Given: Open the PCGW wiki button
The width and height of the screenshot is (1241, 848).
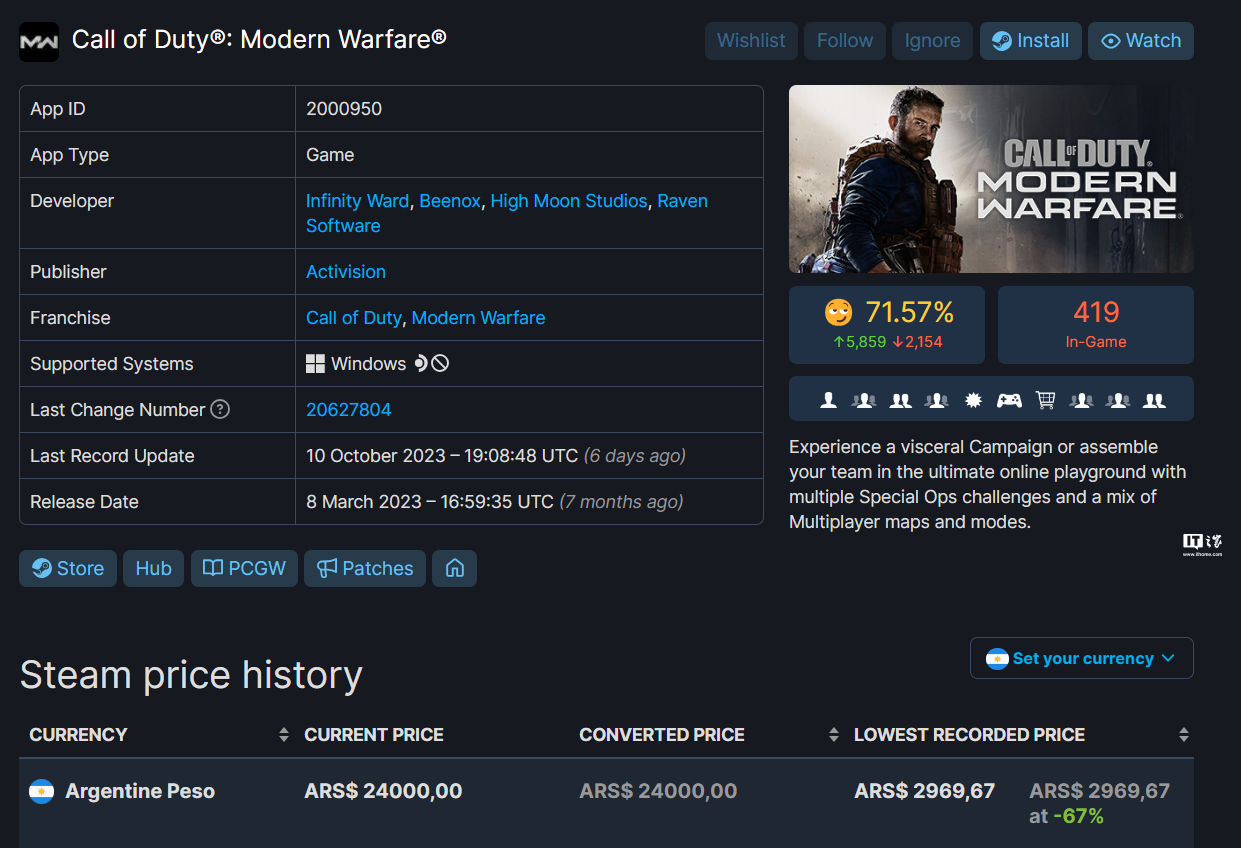Looking at the screenshot, I should pyautogui.click(x=244, y=568).
